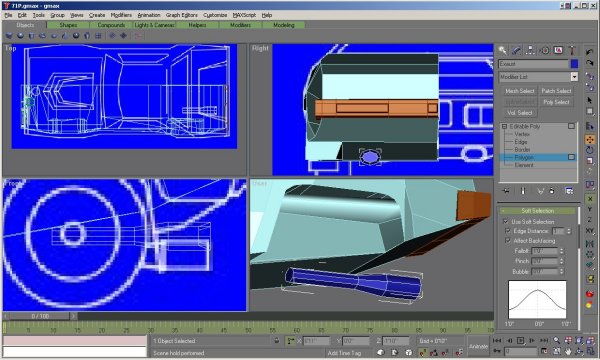Select the Move transform tool icon

(590, 139)
